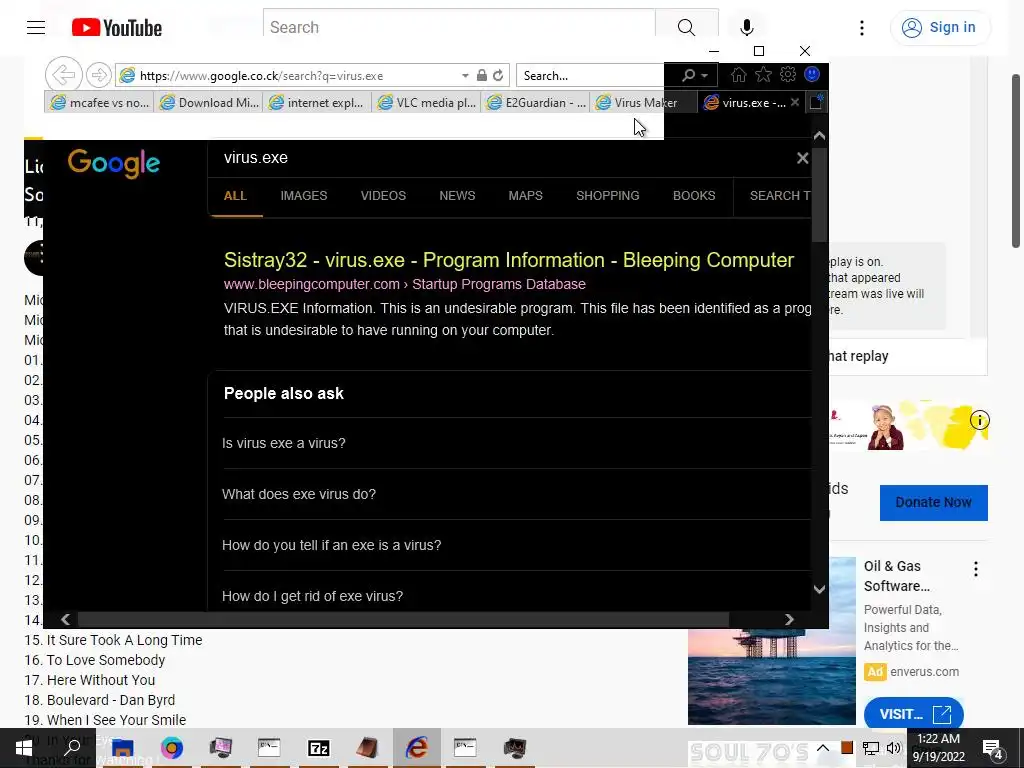The image size is (1024, 768).
Task: Open the ad info icon on banner
Action: (980, 420)
